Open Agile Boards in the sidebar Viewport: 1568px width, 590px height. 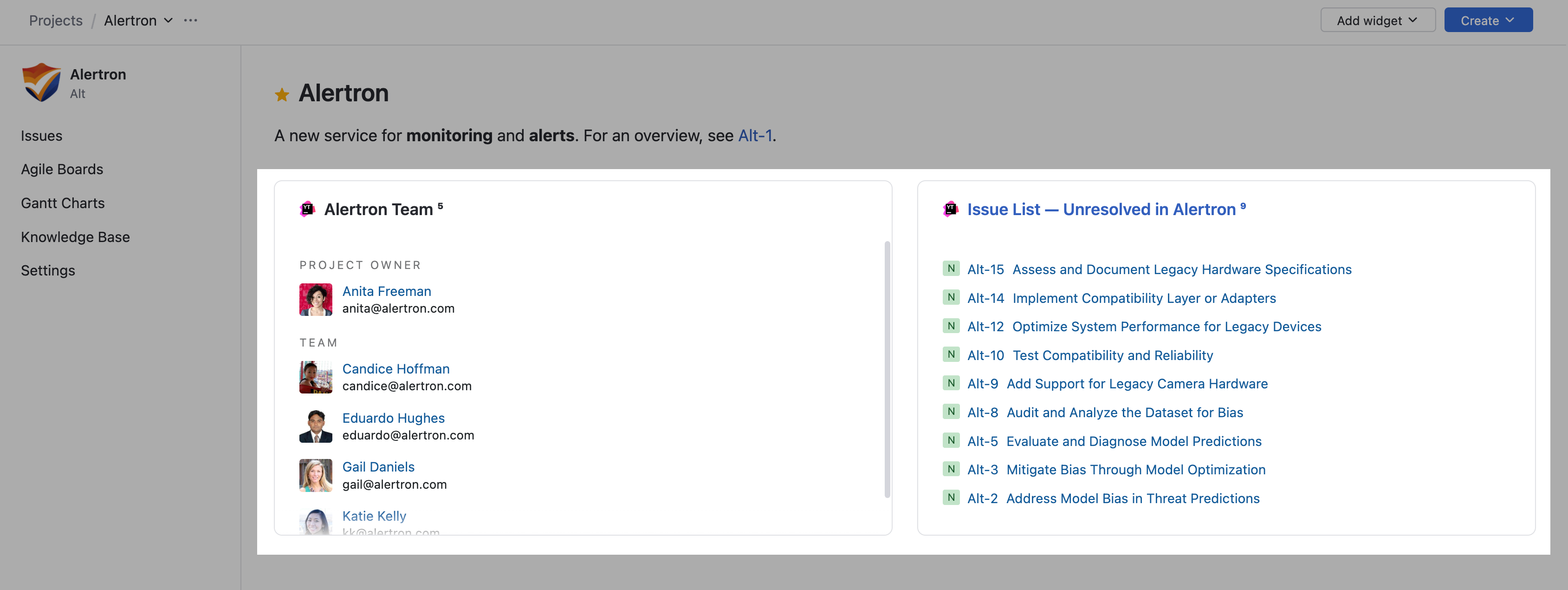(62, 169)
